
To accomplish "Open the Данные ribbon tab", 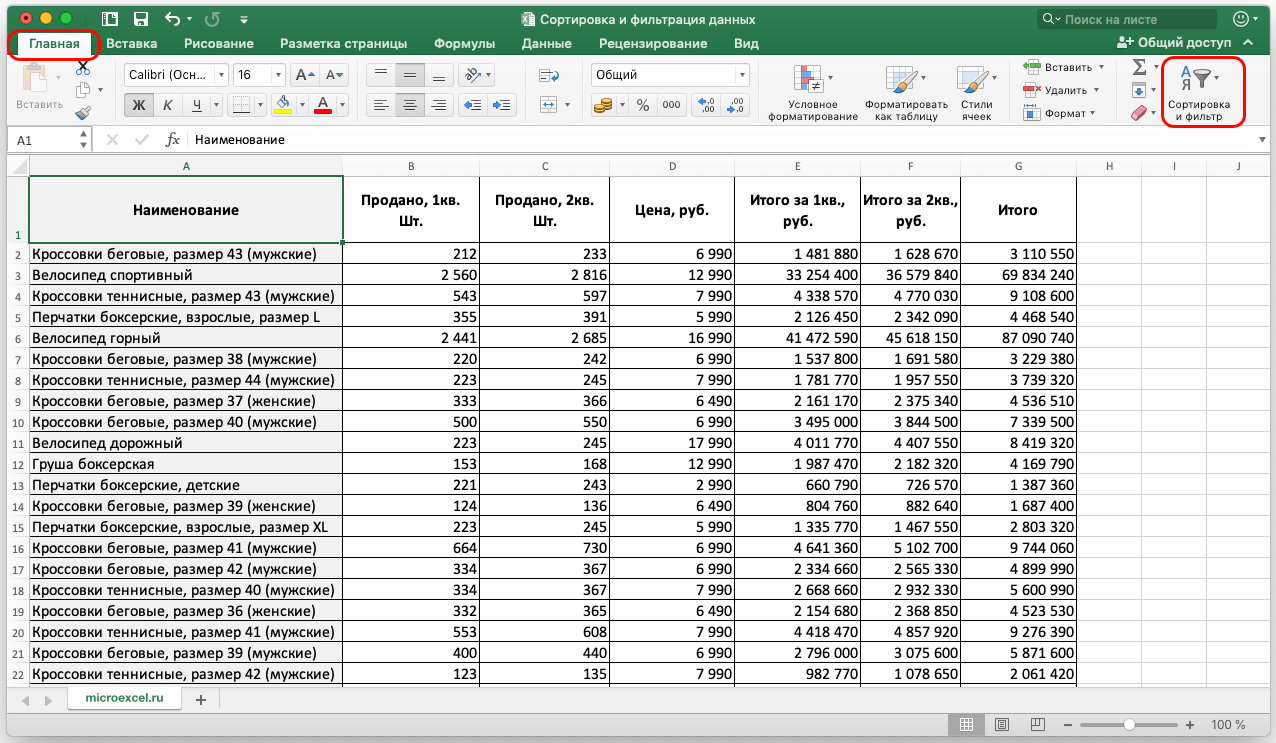I will [x=546, y=43].
